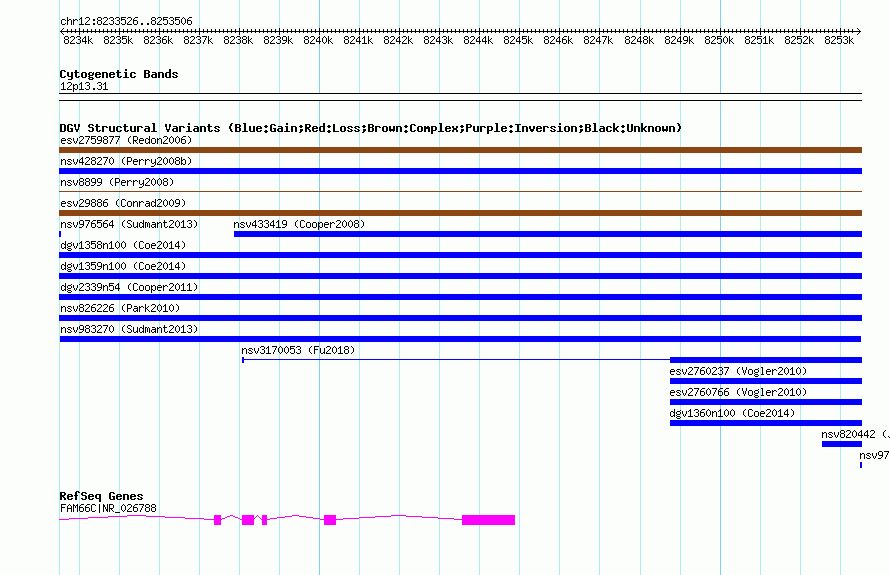Open the nsv820442 variant label

click(x=855, y=434)
